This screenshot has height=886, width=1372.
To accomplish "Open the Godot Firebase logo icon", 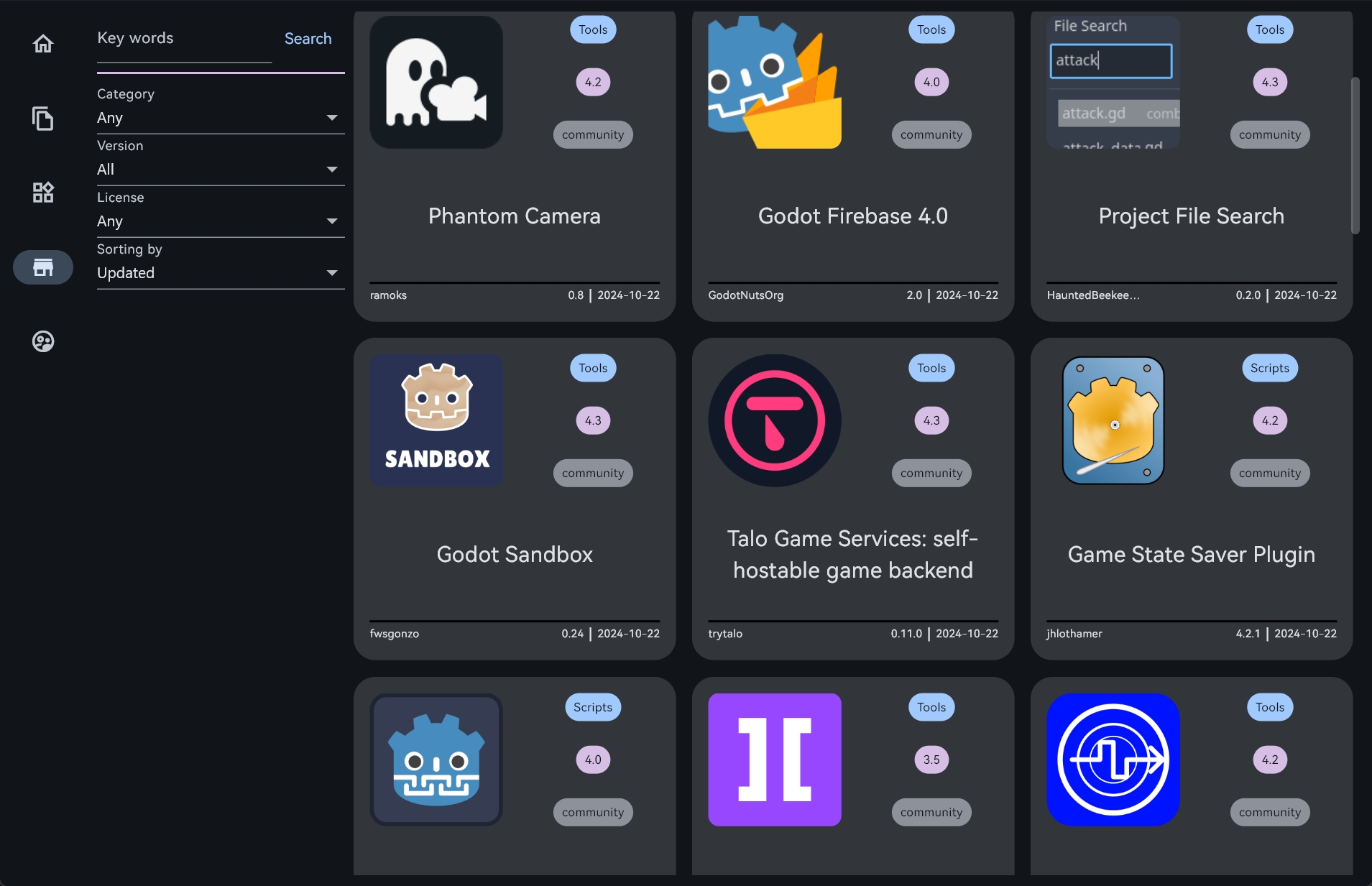I will click(775, 82).
